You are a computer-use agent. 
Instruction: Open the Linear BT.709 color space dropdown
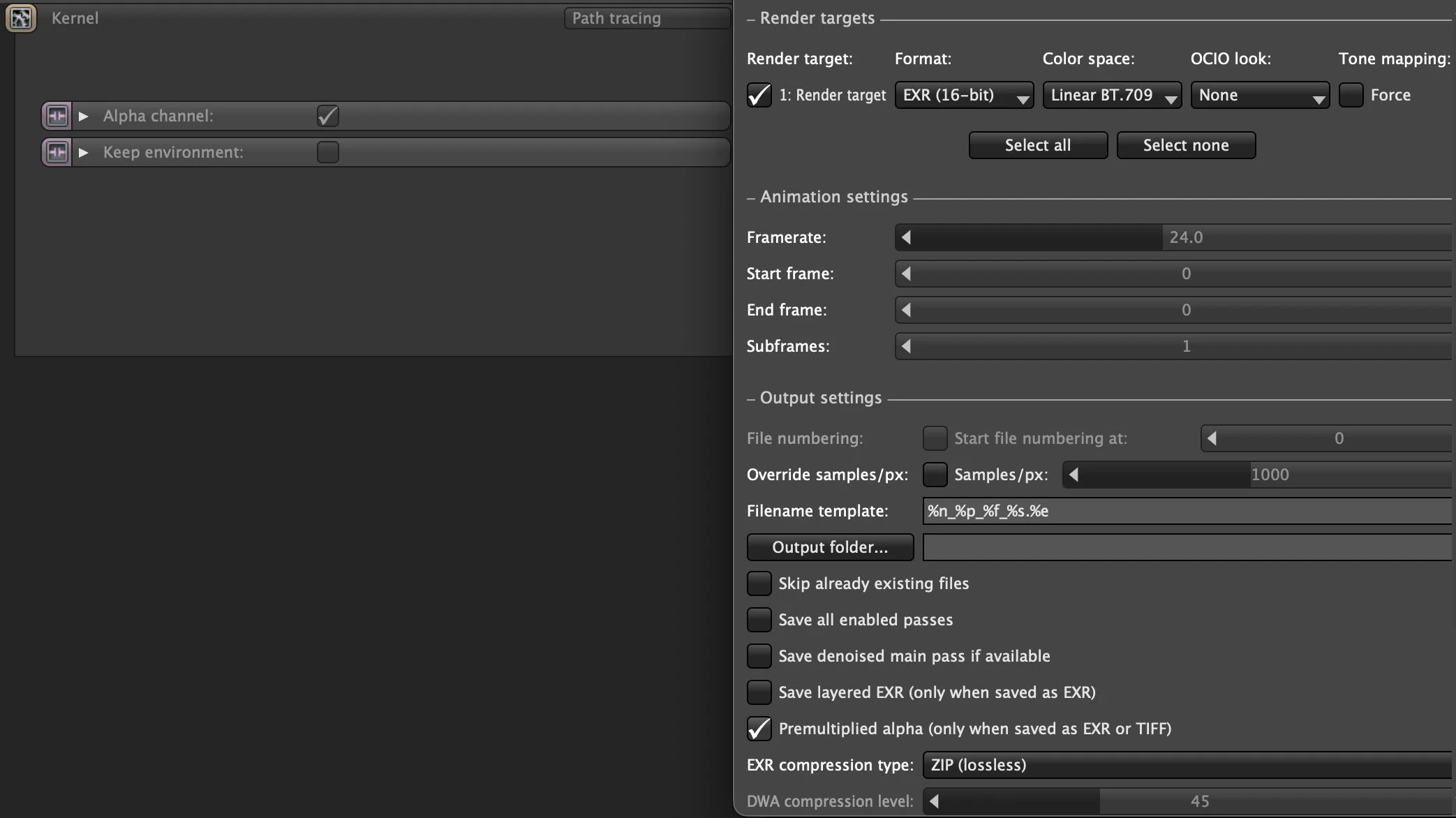(1111, 95)
